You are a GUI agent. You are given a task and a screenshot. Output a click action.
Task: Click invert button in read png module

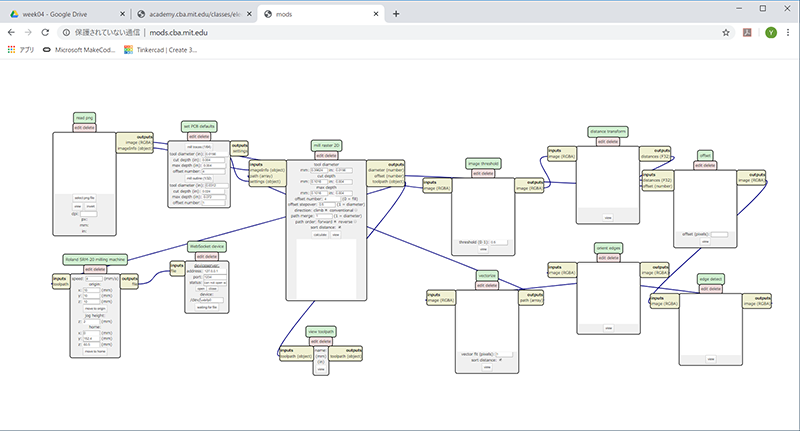pos(90,207)
